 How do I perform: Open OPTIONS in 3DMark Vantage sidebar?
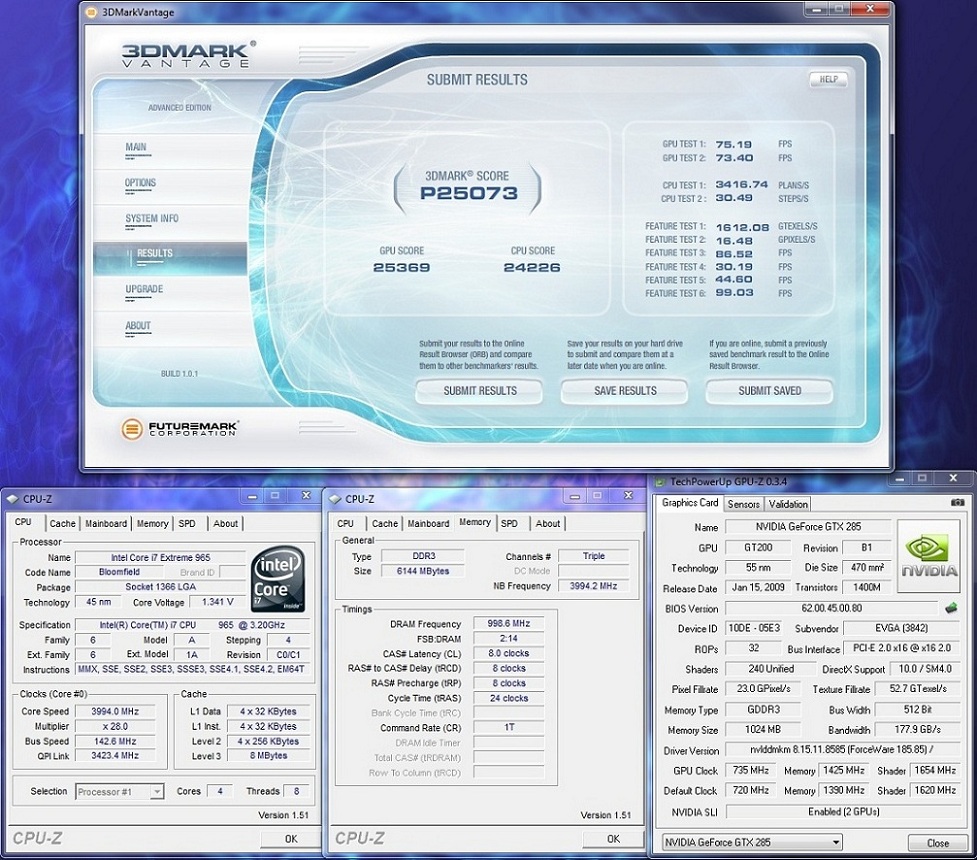140,183
